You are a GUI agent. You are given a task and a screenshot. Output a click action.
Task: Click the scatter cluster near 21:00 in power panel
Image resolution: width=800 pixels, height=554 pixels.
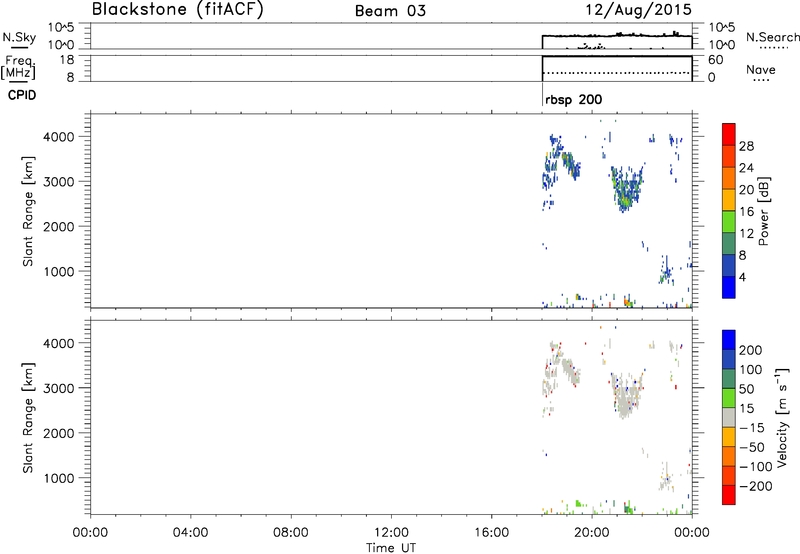627,189
